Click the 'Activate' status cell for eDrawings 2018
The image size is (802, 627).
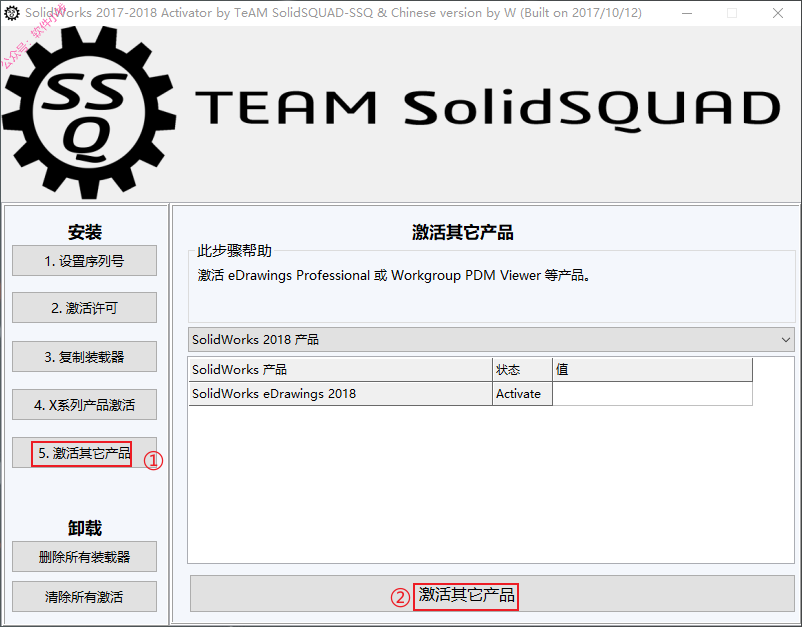point(522,394)
